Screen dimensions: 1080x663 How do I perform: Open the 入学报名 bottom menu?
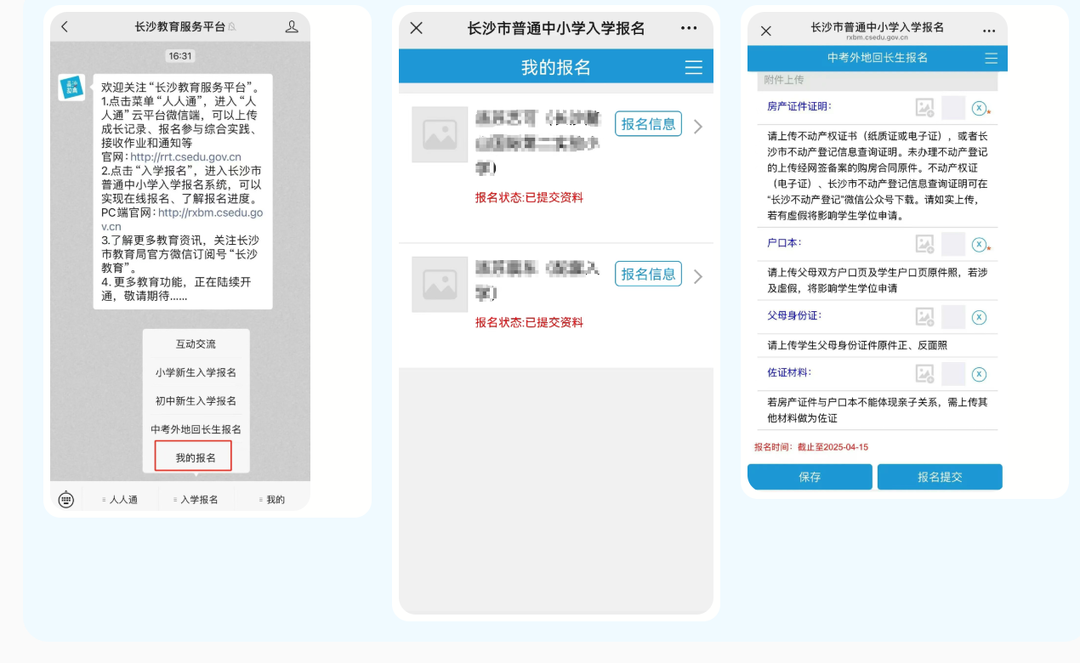click(x=198, y=499)
